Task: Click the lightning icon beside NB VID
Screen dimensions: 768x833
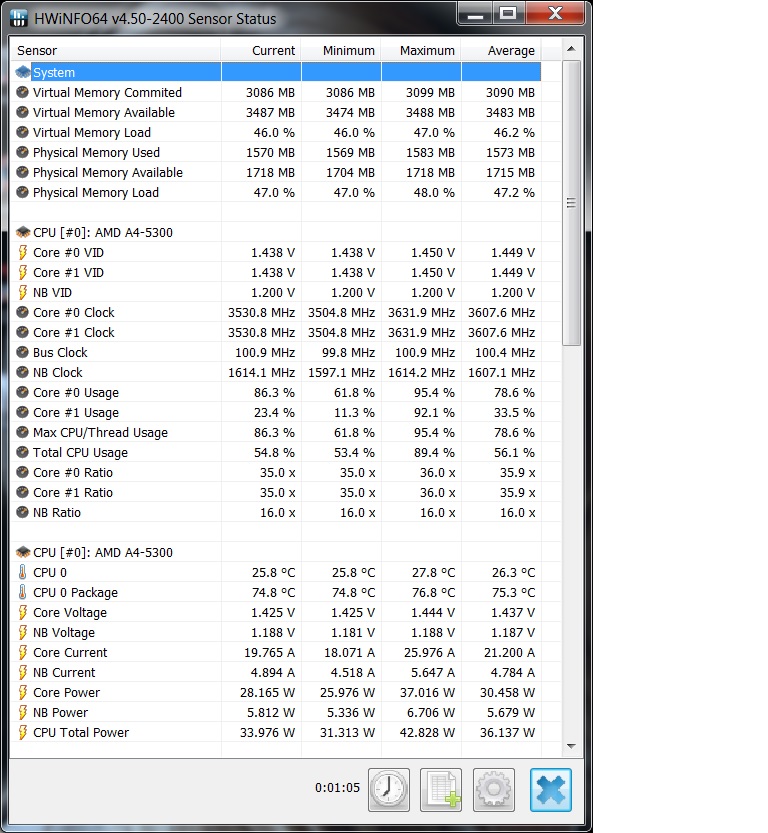Action: [x=22, y=292]
